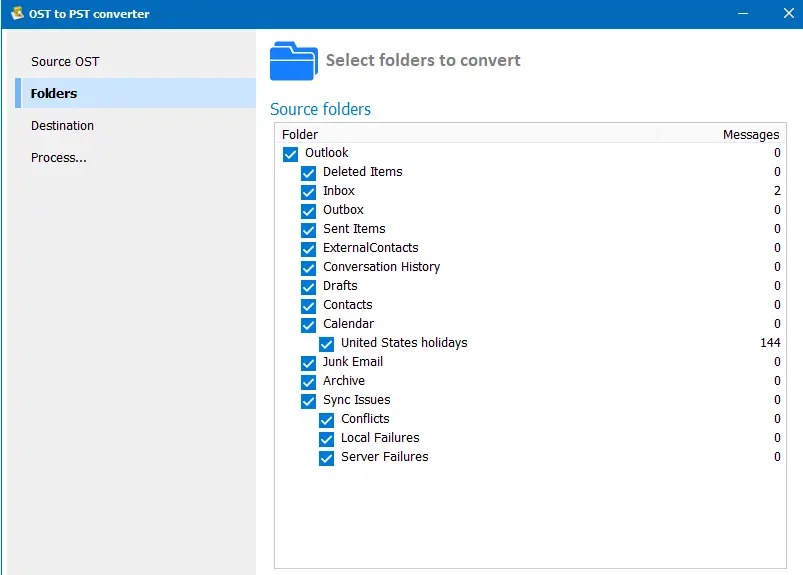Select the Sent Items folder row

(x=354, y=229)
